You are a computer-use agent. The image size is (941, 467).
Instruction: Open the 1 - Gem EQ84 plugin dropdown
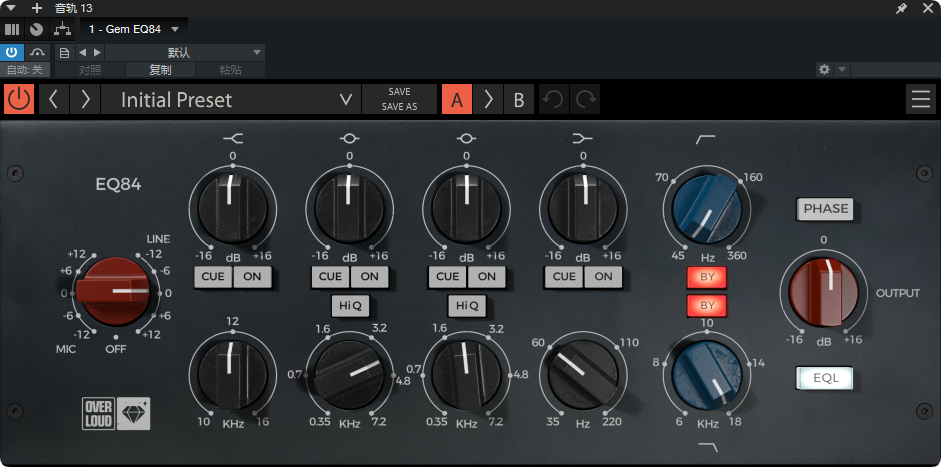pyautogui.click(x=134, y=29)
